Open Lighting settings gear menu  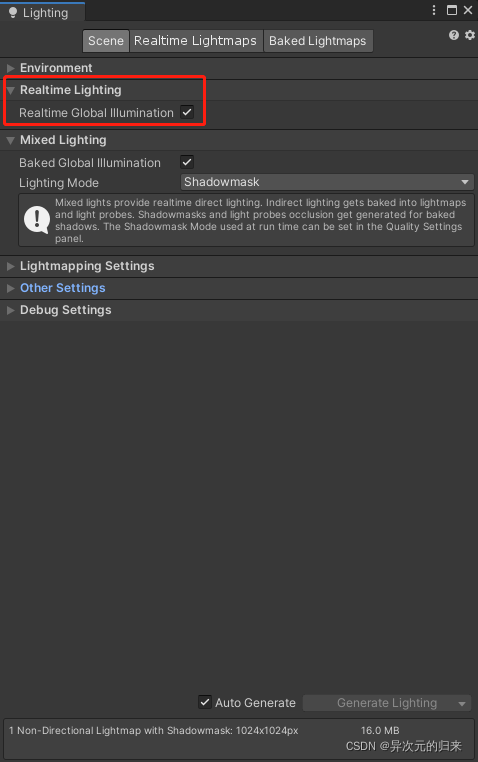[x=470, y=35]
